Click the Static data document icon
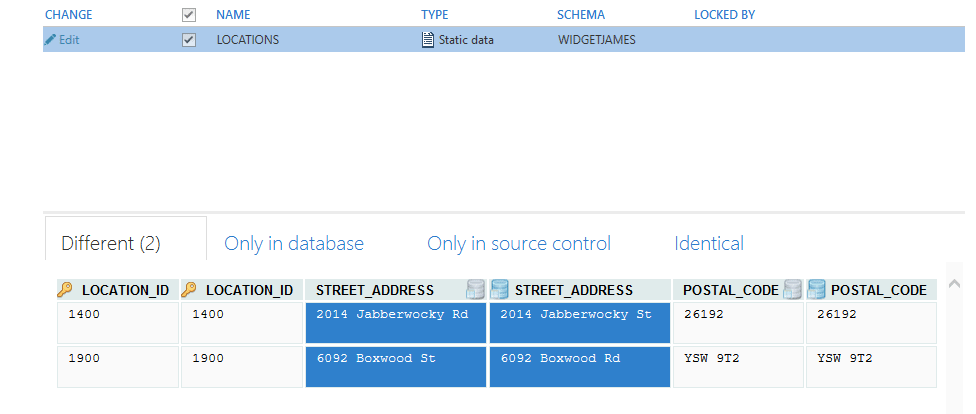976x414 pixels. click(428, 40)
